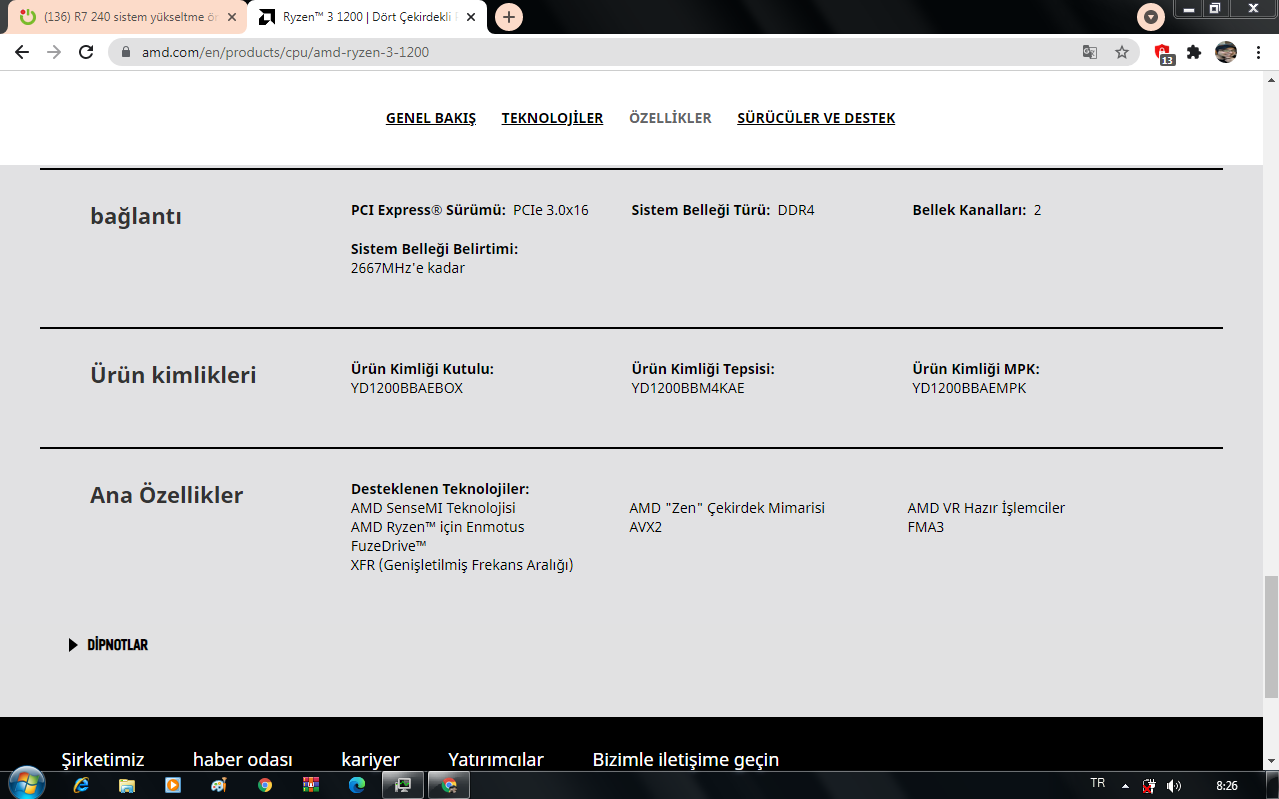Open the Extensions puzzle icon
This screenshot has width=1279, height=799.
(x=1194, y=52)
